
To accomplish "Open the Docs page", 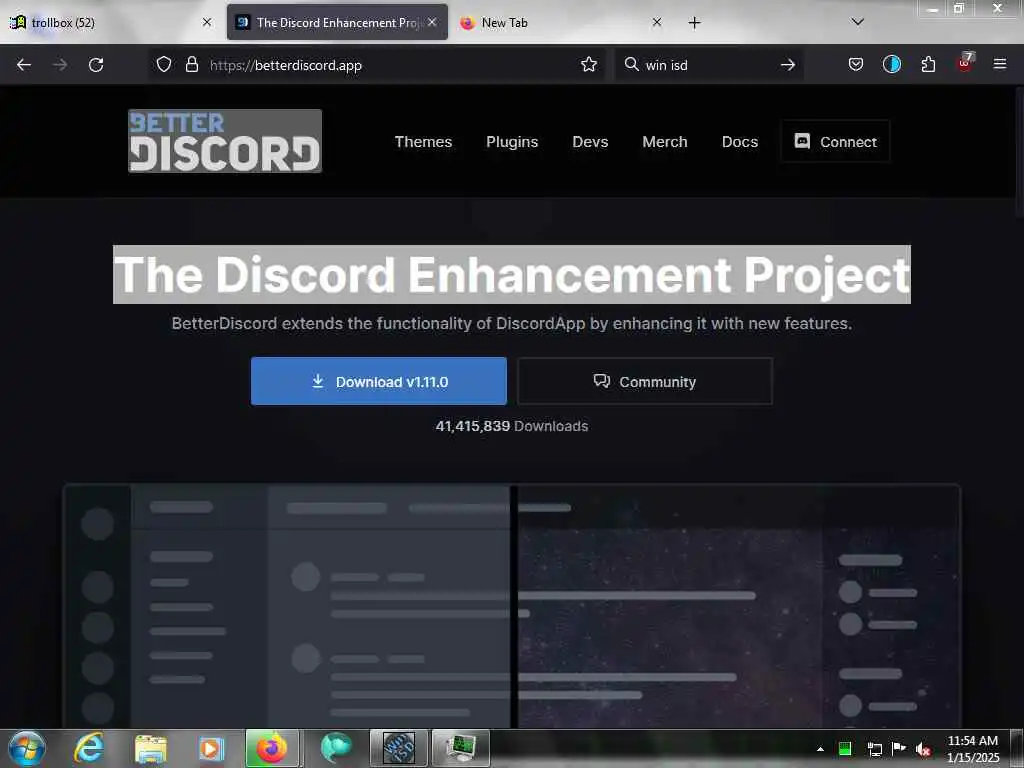I will click(x=739, y=142).
